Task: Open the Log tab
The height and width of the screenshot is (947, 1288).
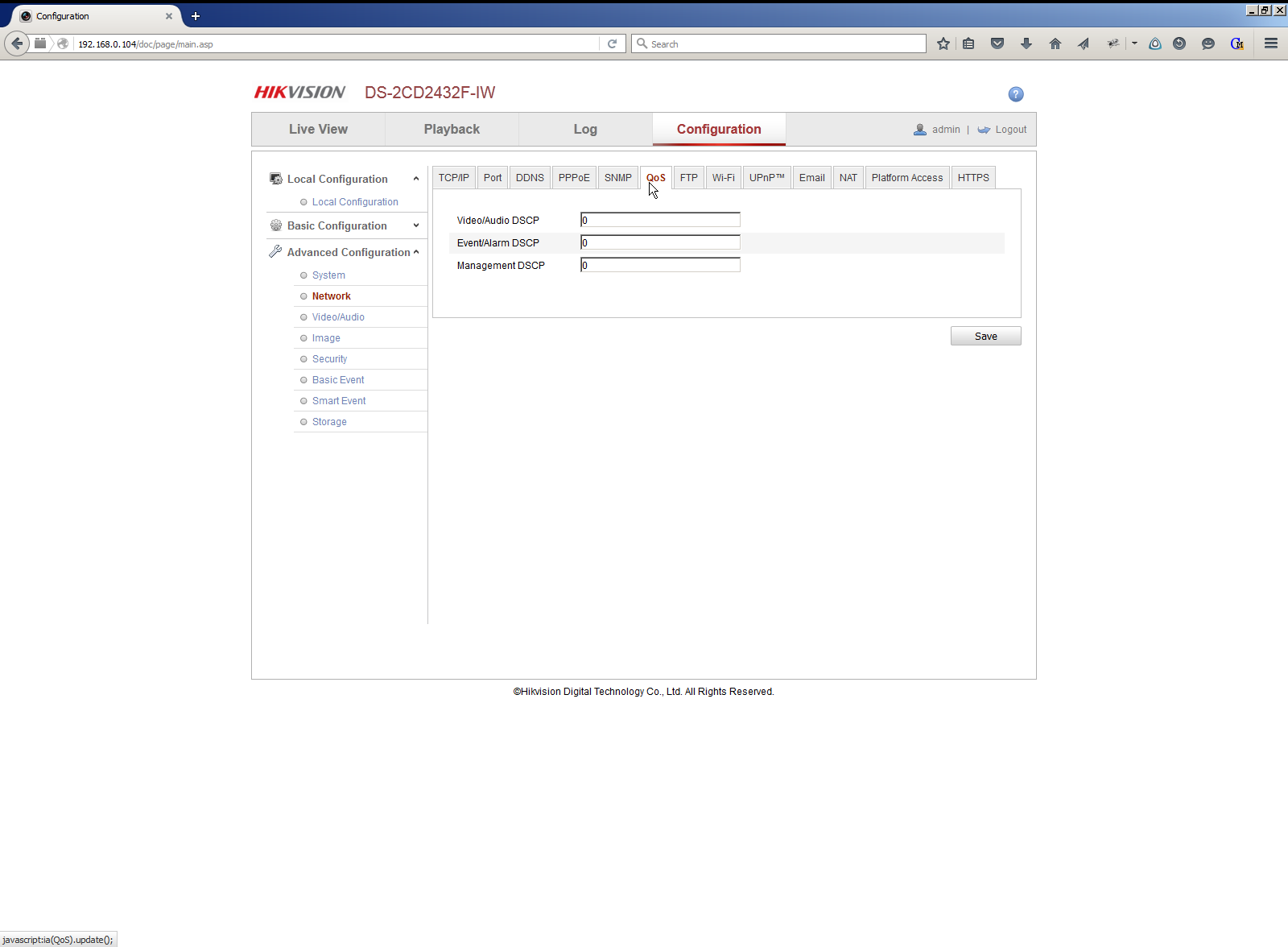Action: point(585,129)
